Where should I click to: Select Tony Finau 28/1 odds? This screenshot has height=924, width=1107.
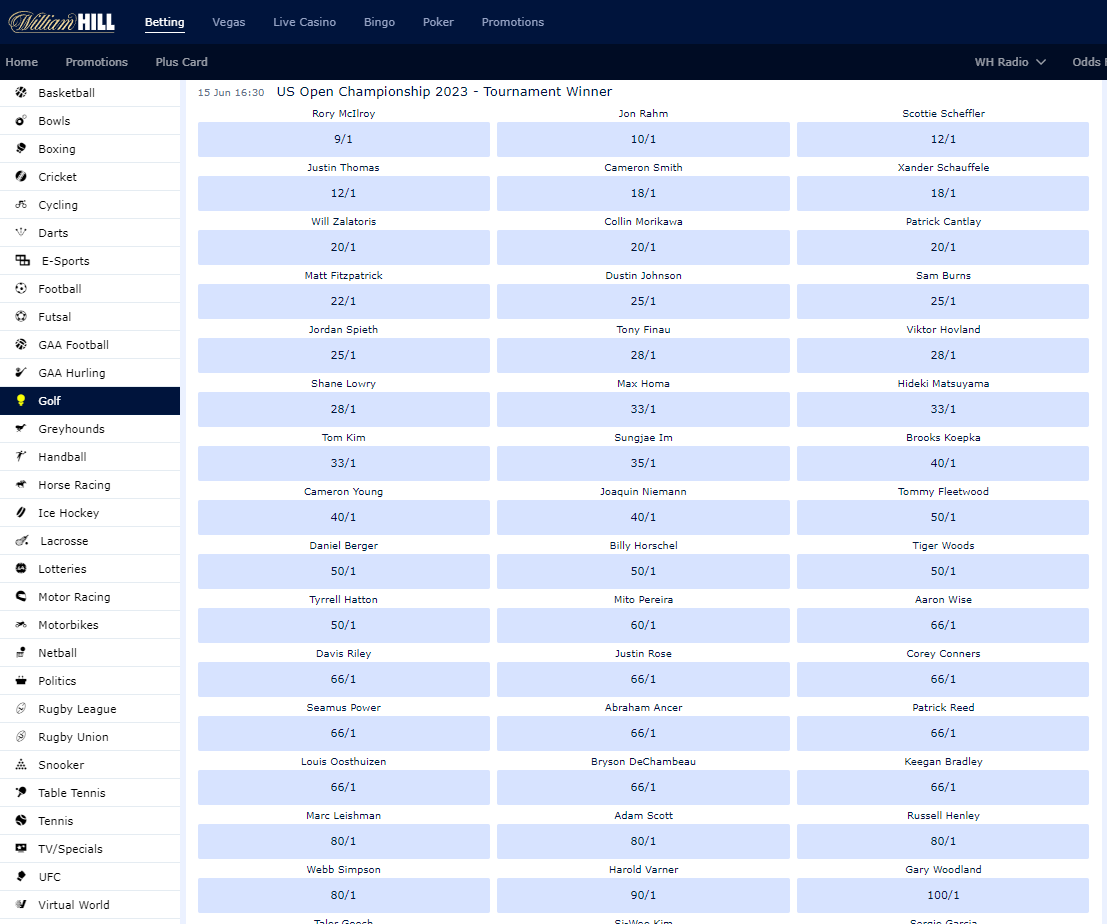(643, 355)
